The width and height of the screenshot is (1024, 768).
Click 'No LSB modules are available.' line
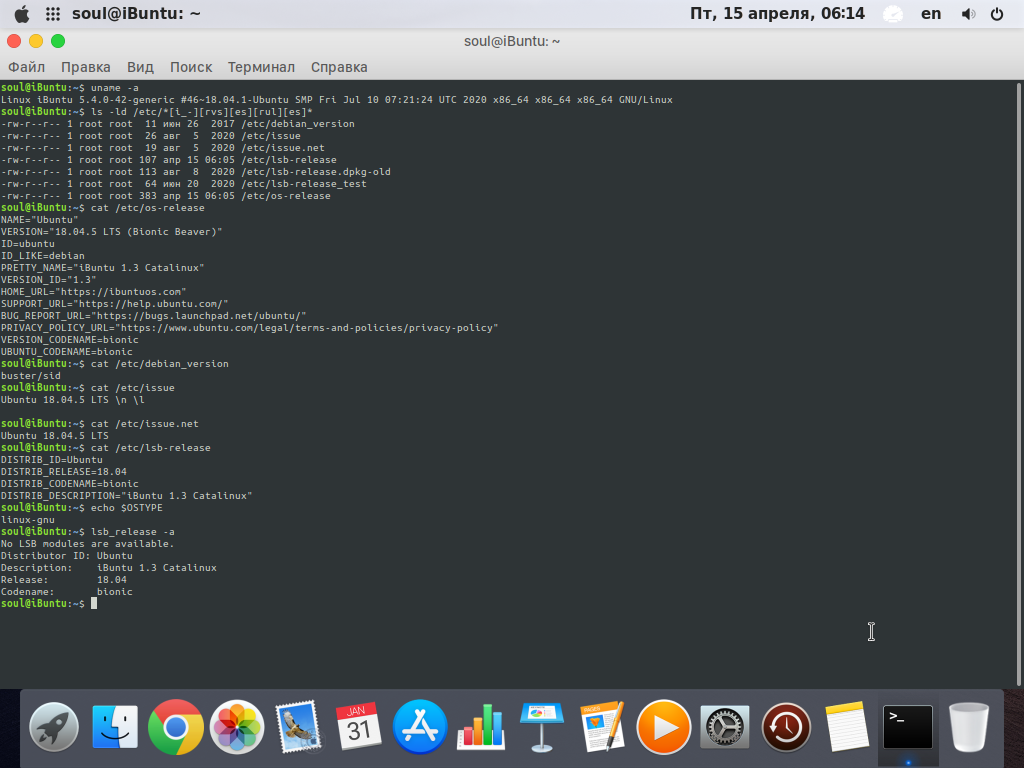(88, 544)
